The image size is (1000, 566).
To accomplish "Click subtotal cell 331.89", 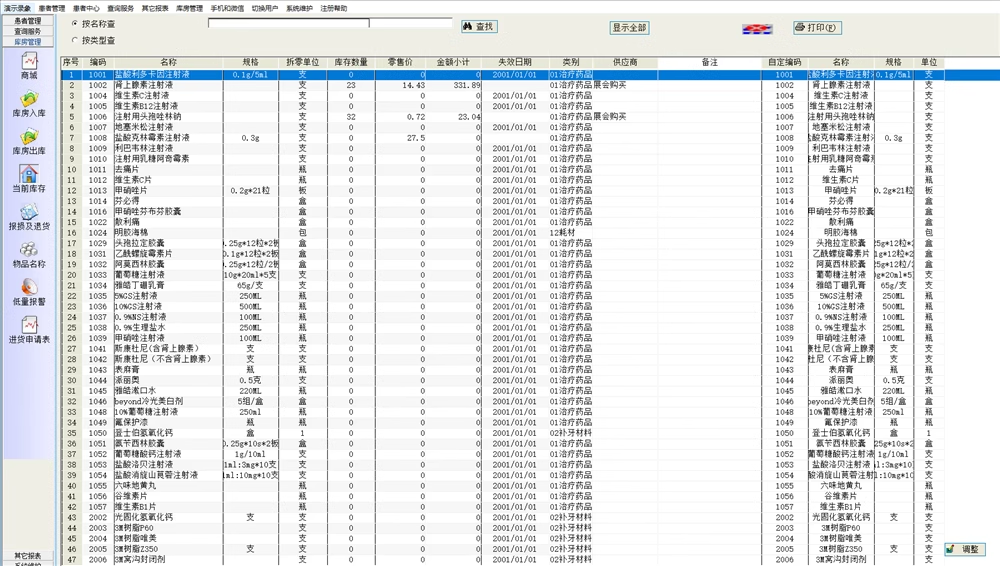I will [x=454, y=86].
